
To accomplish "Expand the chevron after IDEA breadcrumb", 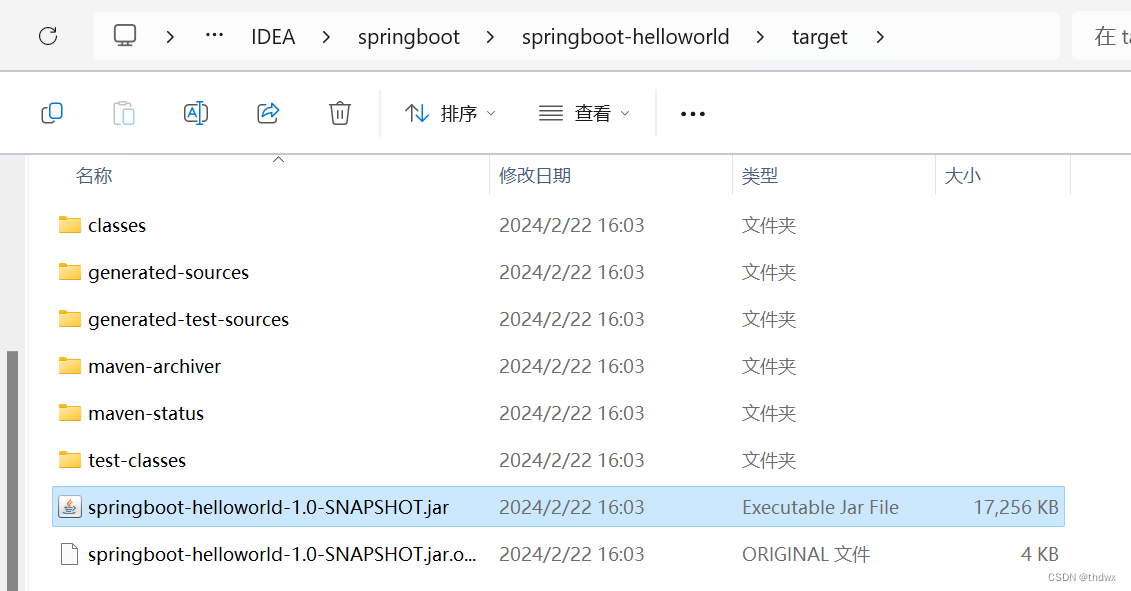I will [326, 37].
